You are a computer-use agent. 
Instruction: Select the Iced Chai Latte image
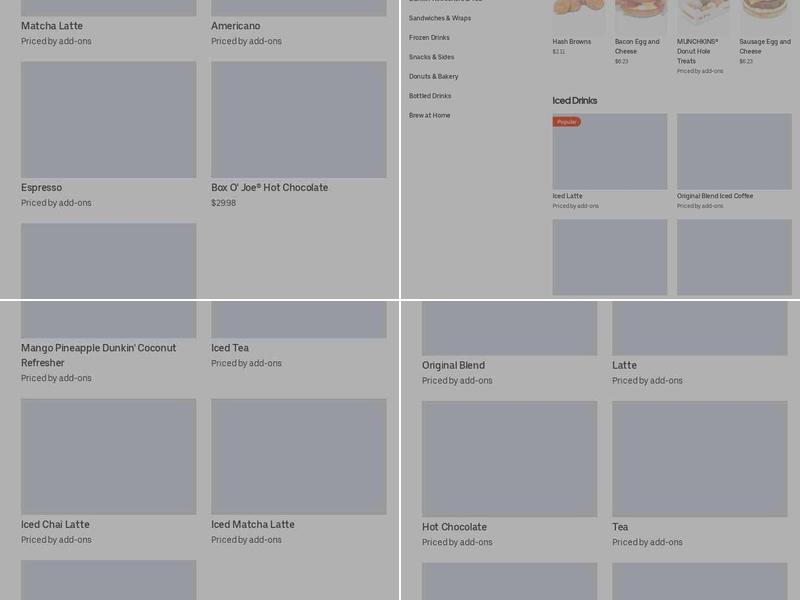click(x=108, y=457)
